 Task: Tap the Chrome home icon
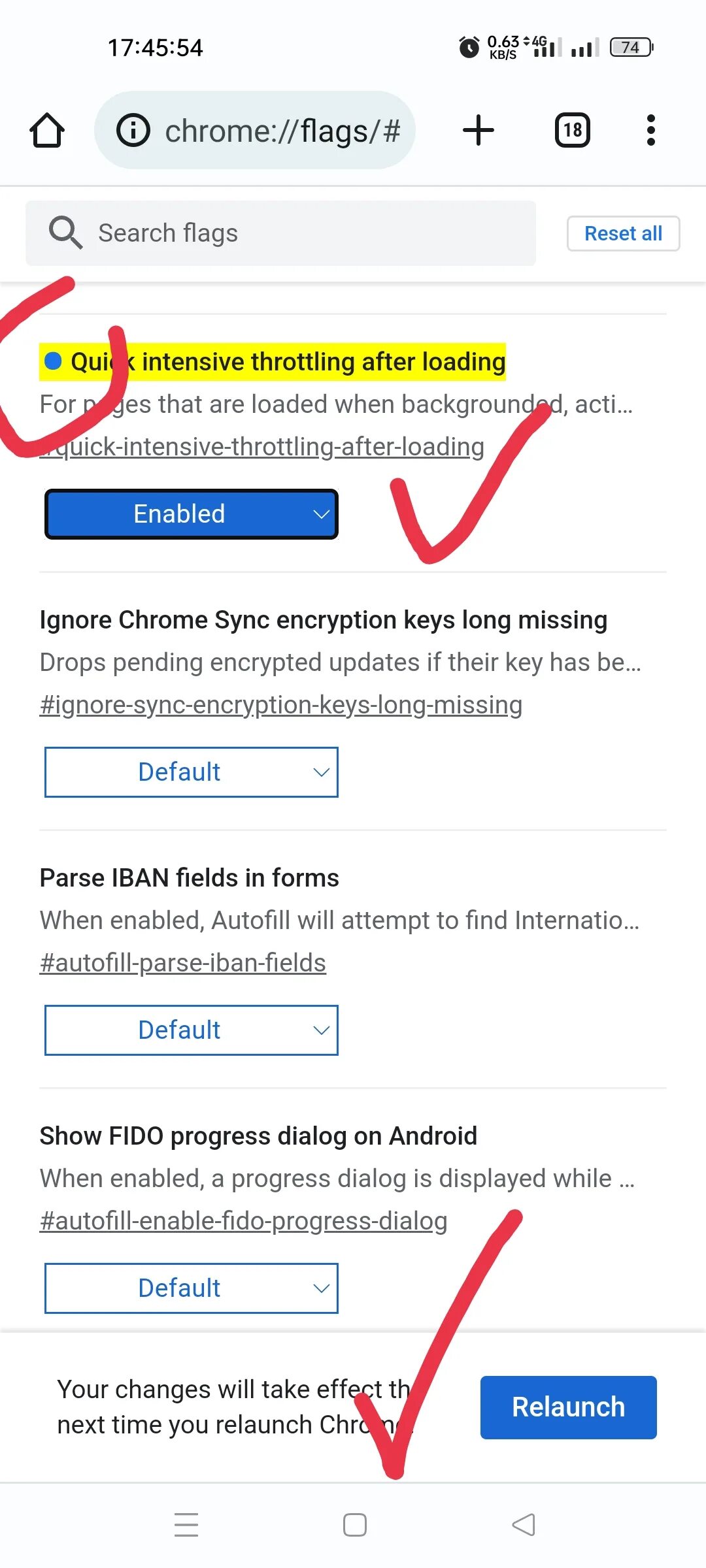pos(47,130)
